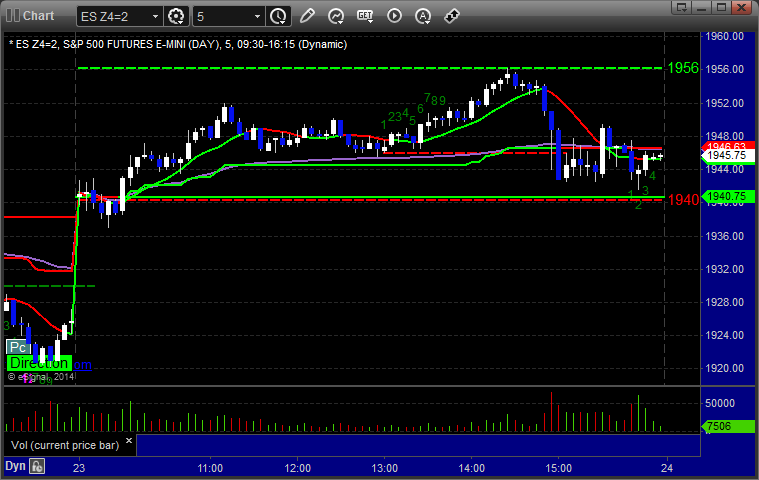
Task: Click the 1924.00 price axis label
Action: coord(725,335)
